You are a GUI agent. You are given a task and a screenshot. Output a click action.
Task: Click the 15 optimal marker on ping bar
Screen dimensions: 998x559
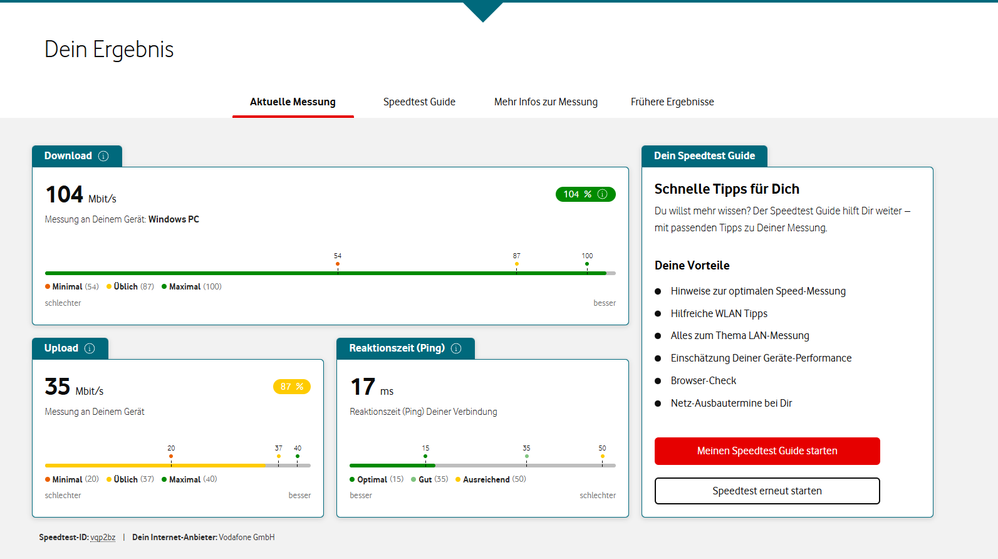click(x=425, y=455)
